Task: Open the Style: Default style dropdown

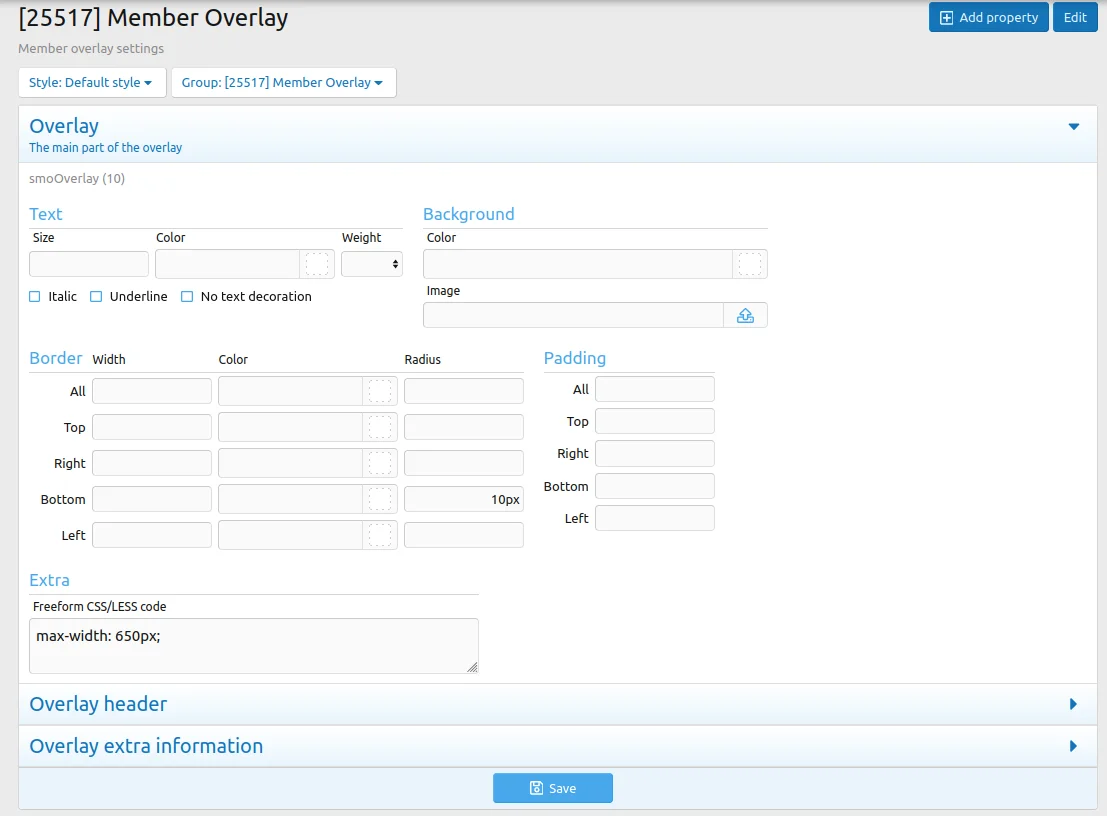Action: coord(91,83)
